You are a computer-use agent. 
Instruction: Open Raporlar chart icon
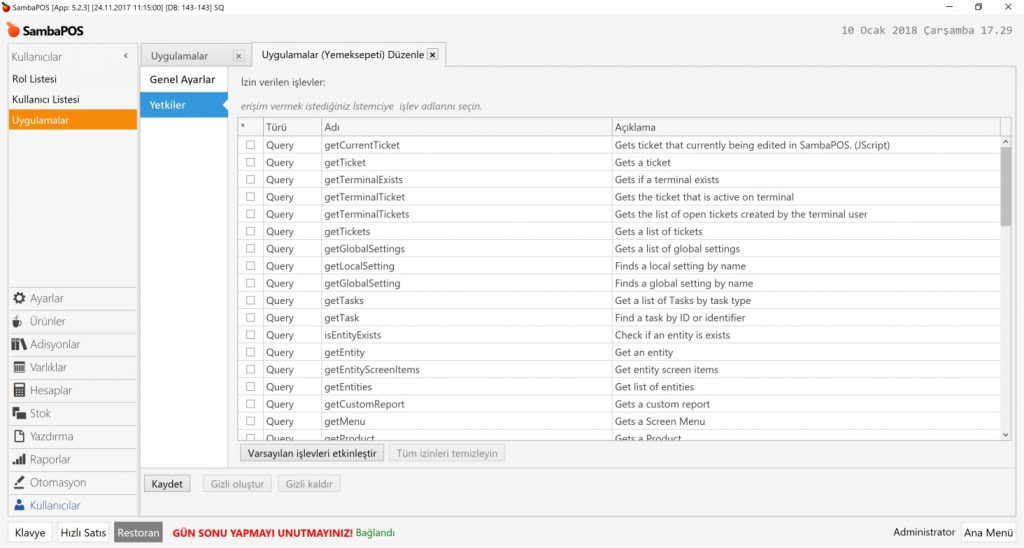pyautogui.click(x=19, y=460)
